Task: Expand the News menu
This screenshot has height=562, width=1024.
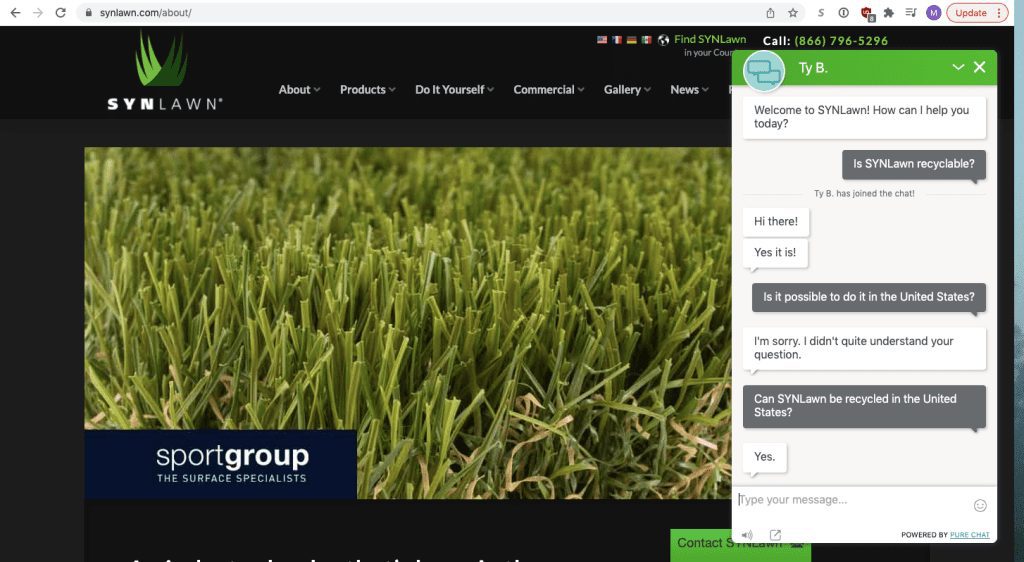Action: 689,89
